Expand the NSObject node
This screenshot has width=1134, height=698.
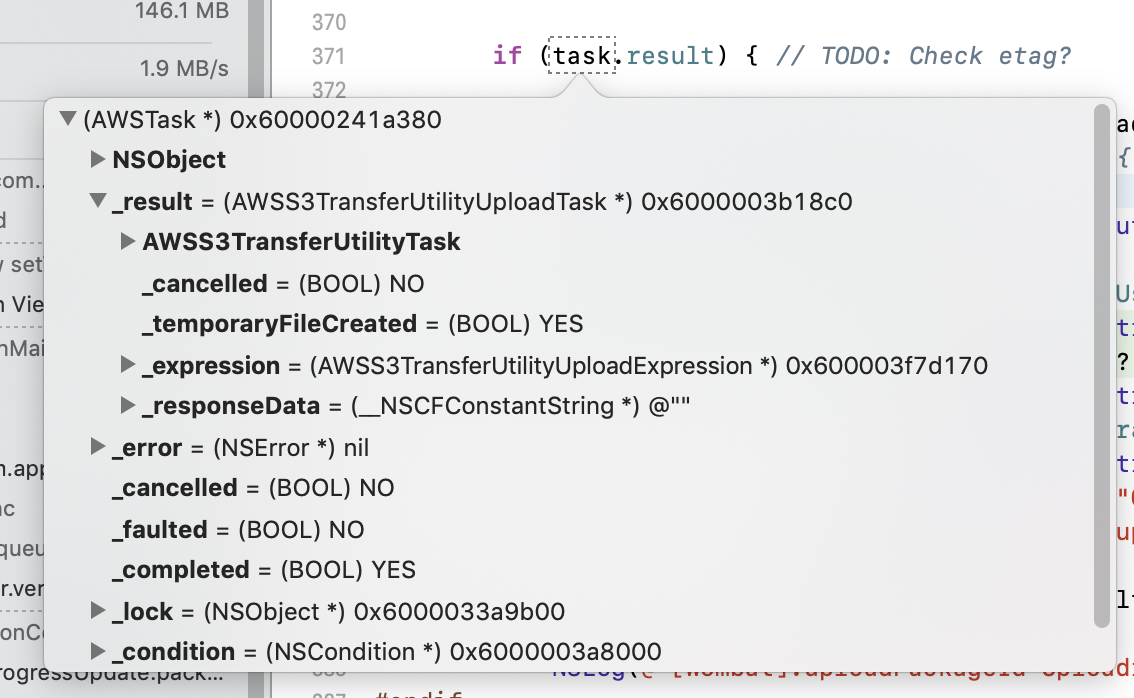coord(97,159)
